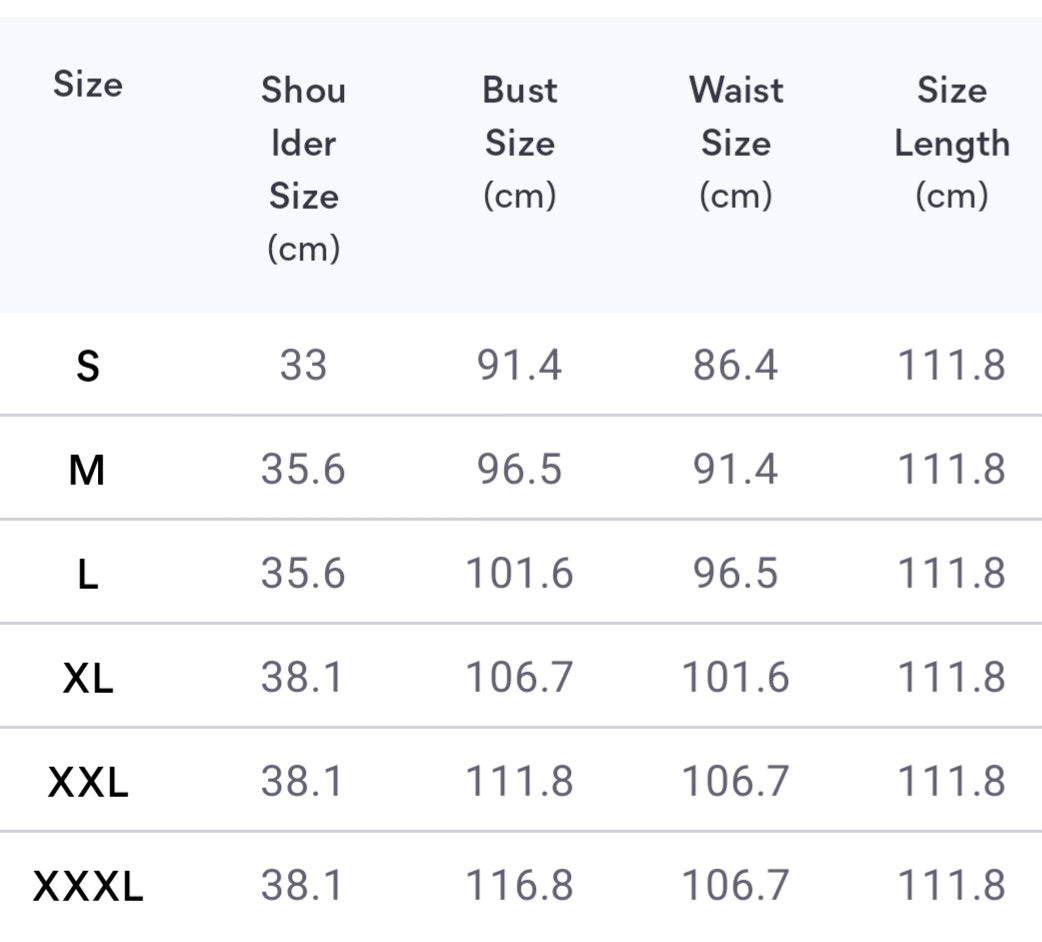
Task: Click the Size Length column header
Action: 951,142
